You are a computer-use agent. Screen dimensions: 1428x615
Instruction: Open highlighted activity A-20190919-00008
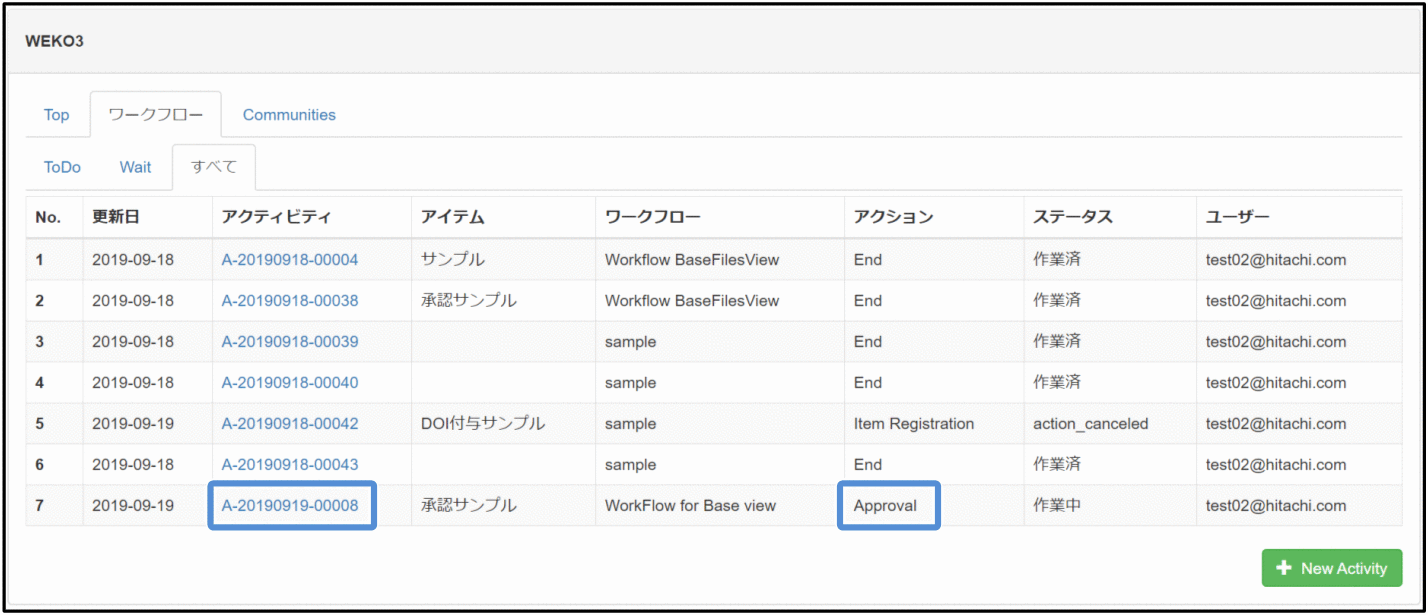pyautogui.click(x=290, y=506)
